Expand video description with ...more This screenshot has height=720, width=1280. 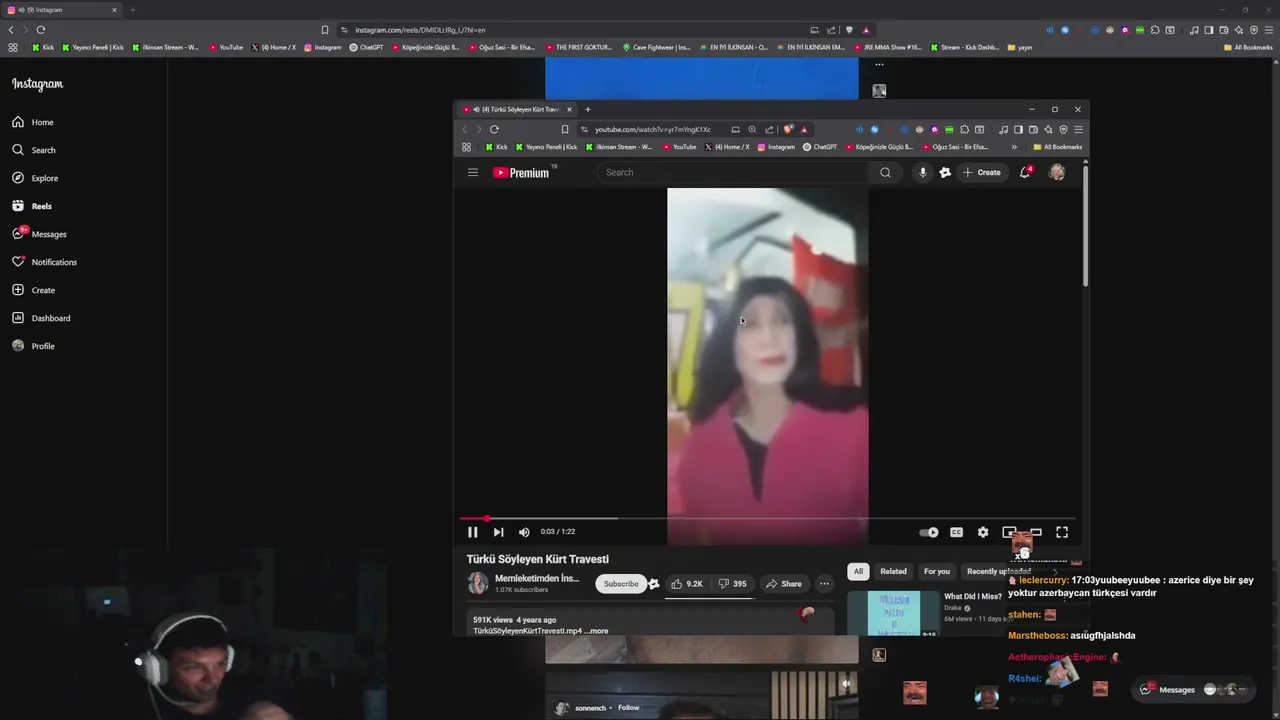point(597,631)
